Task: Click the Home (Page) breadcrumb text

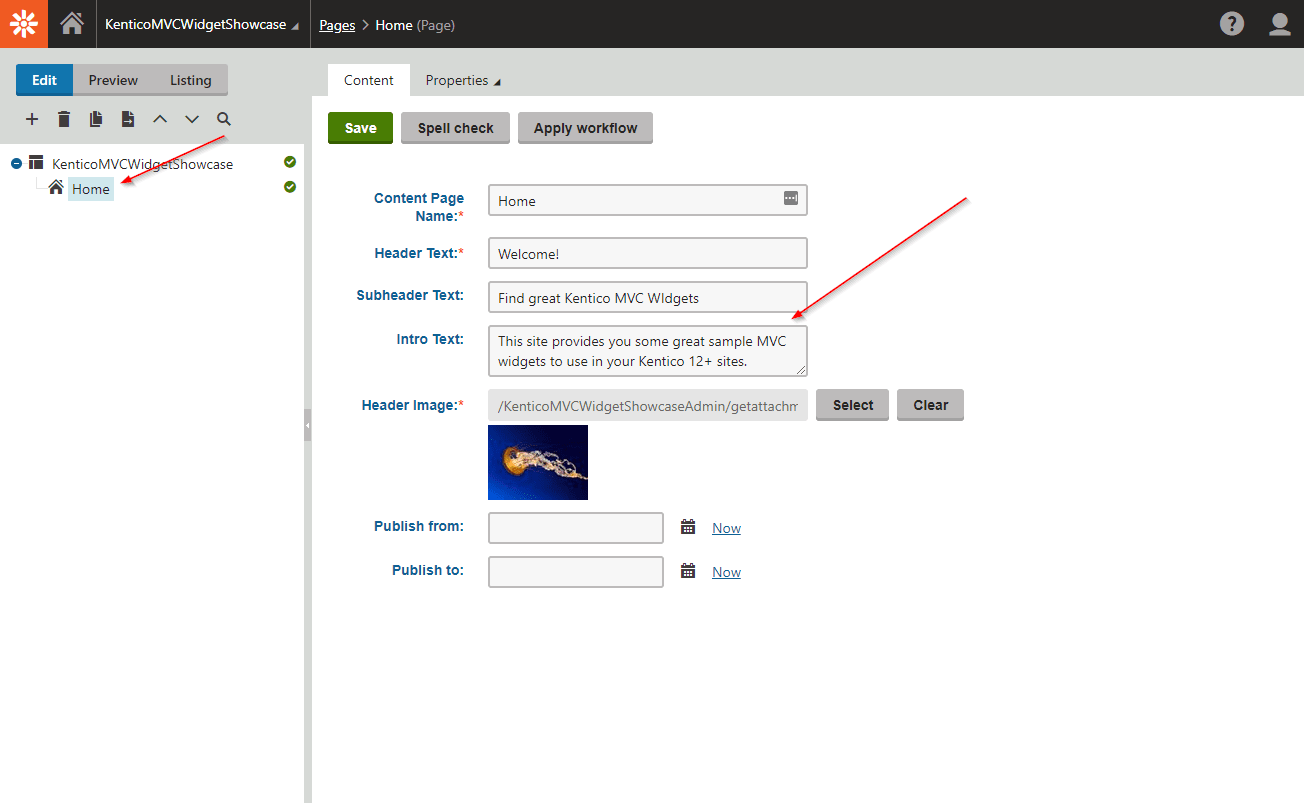Action: pos(415,25)
